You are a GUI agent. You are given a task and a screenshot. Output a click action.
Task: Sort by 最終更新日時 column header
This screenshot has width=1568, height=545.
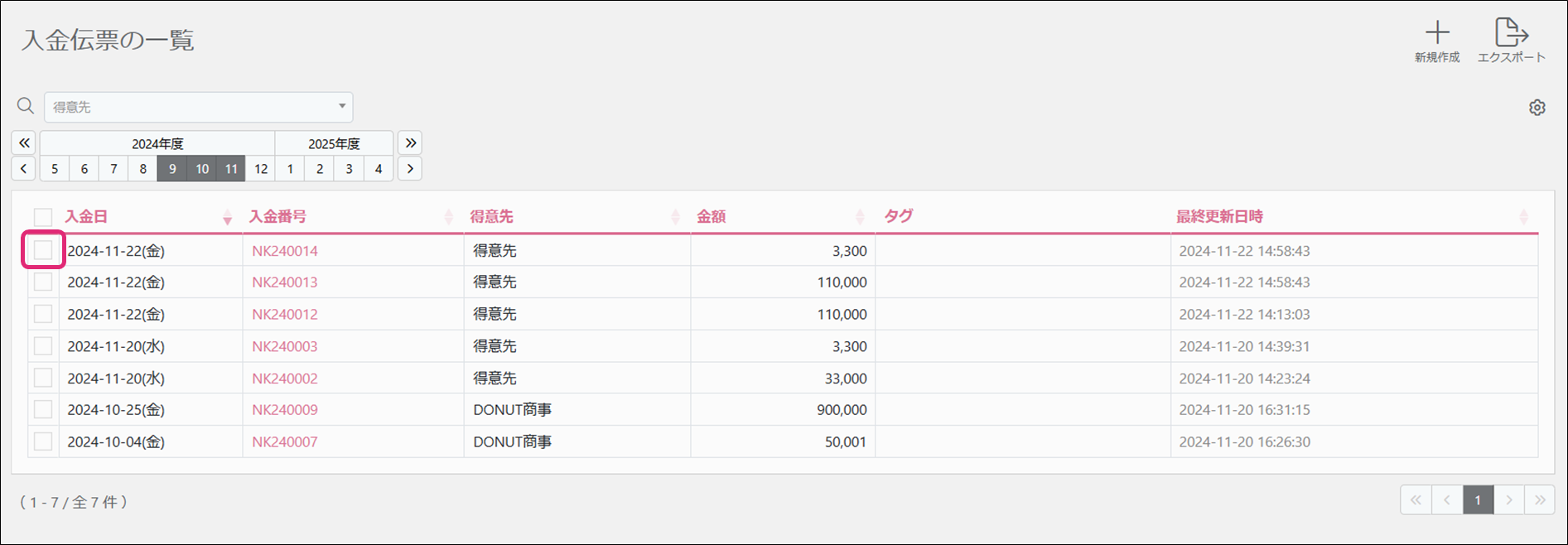click(1523, 217)
